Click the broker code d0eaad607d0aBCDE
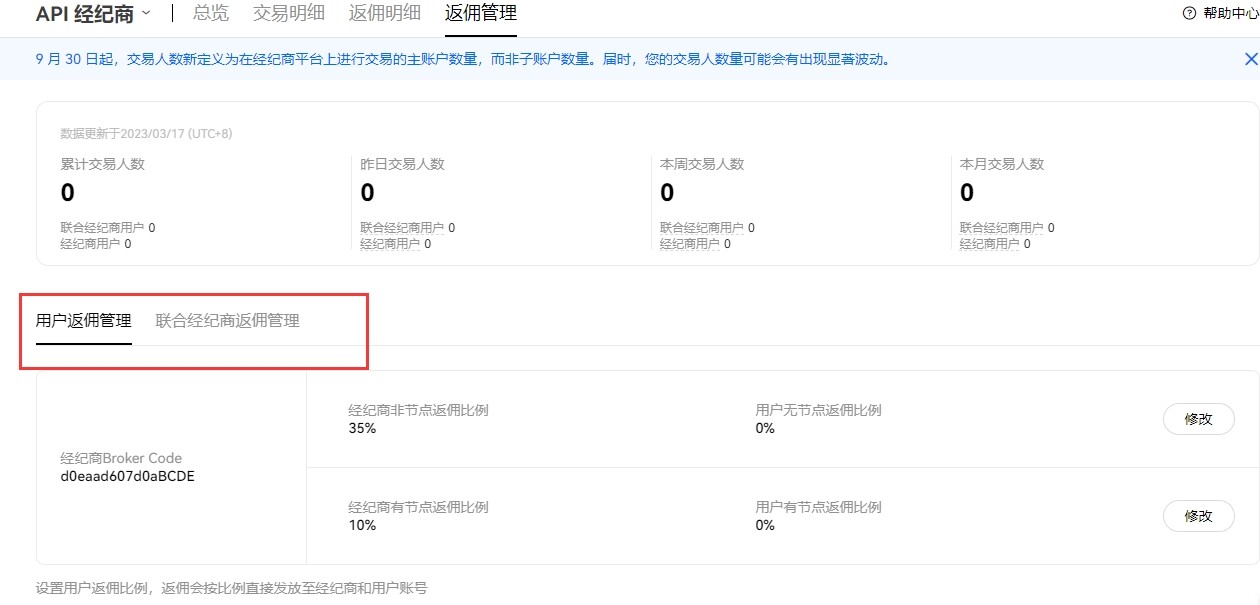This screenshot has height=605, width=1260. [128, 477]
